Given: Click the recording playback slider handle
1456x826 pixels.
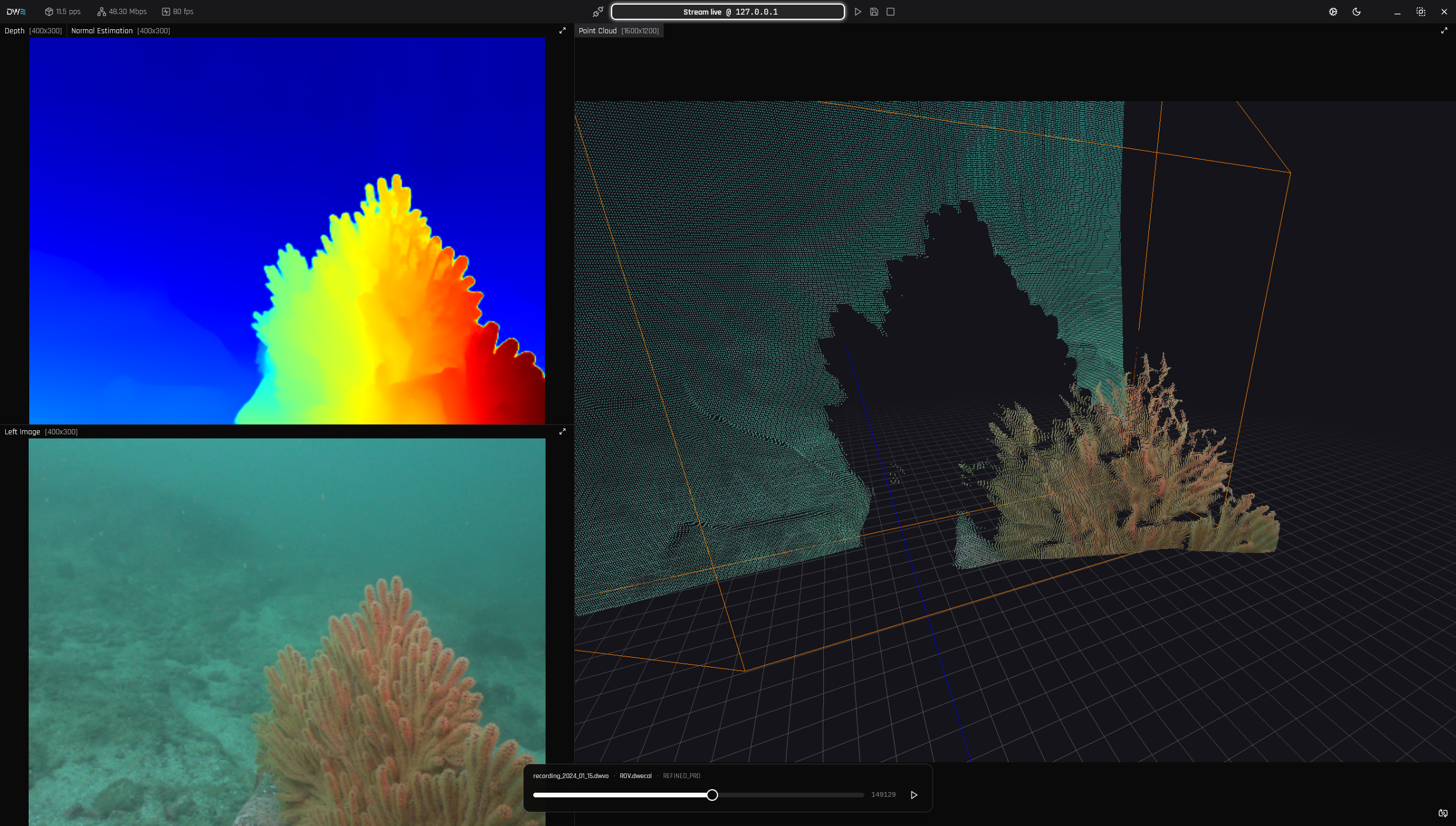Looking at the screenshot, I should click(712, 795).
